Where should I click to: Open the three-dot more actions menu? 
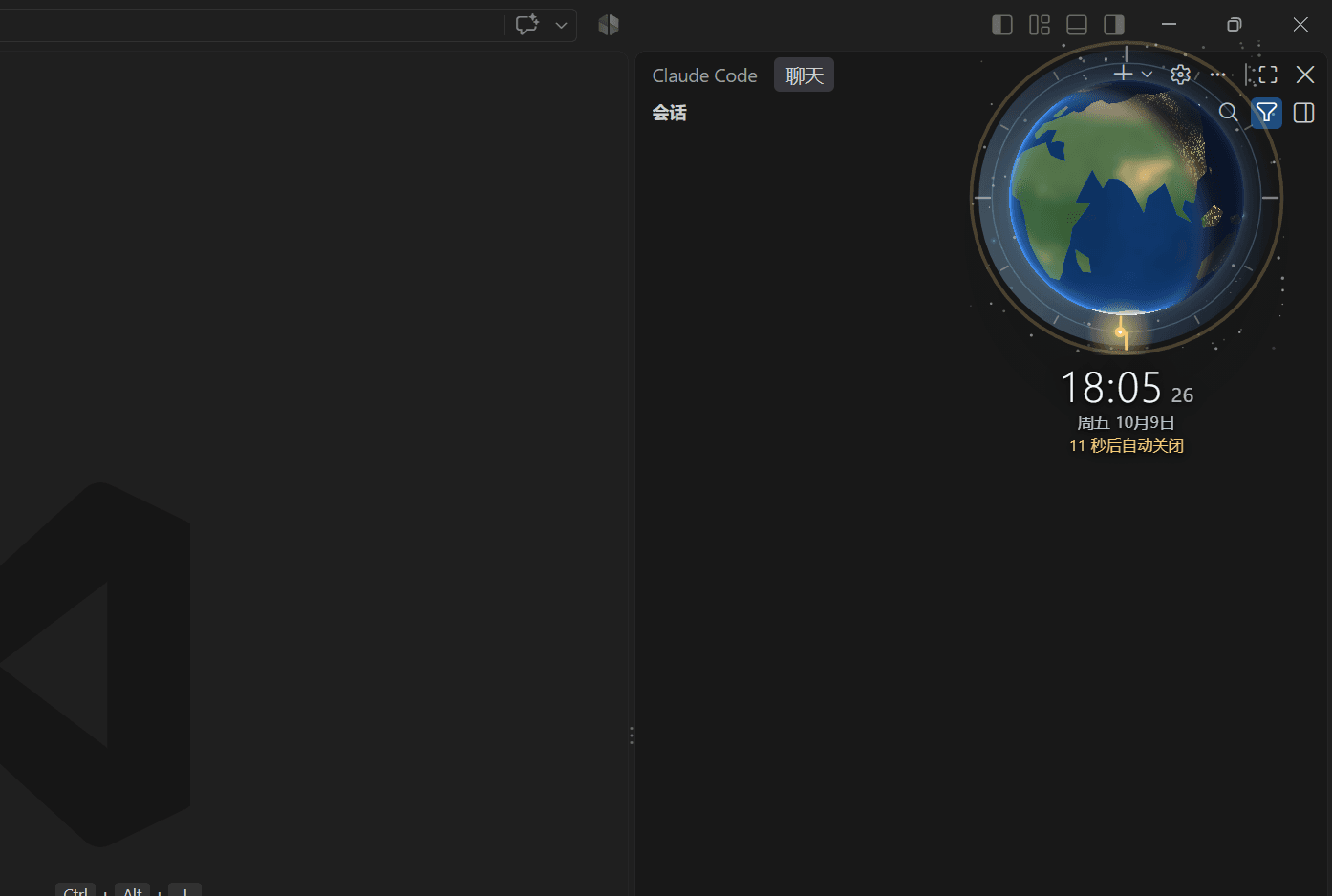tap(1217, 75)
